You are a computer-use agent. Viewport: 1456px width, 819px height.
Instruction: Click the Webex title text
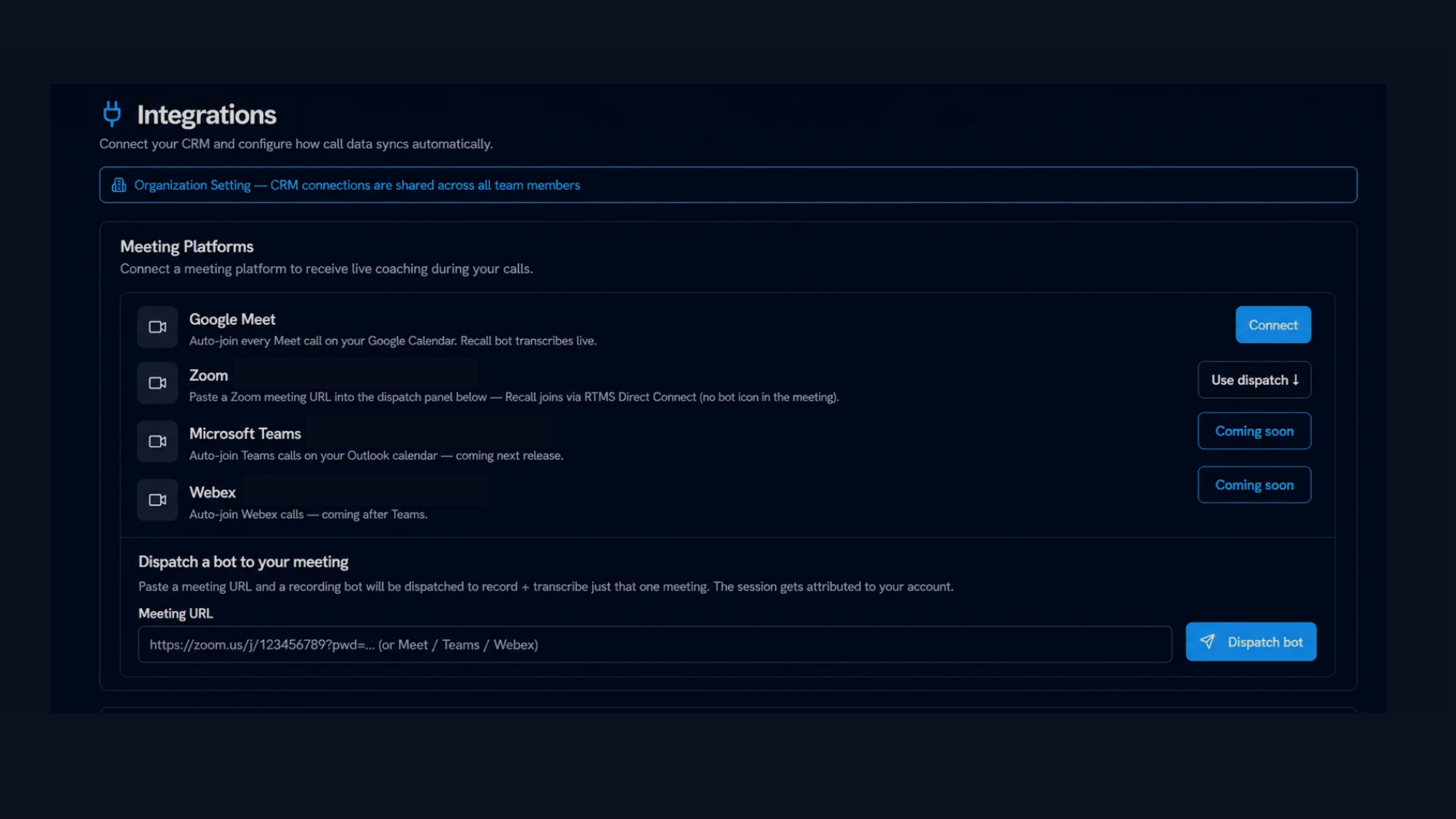point(212,492)
